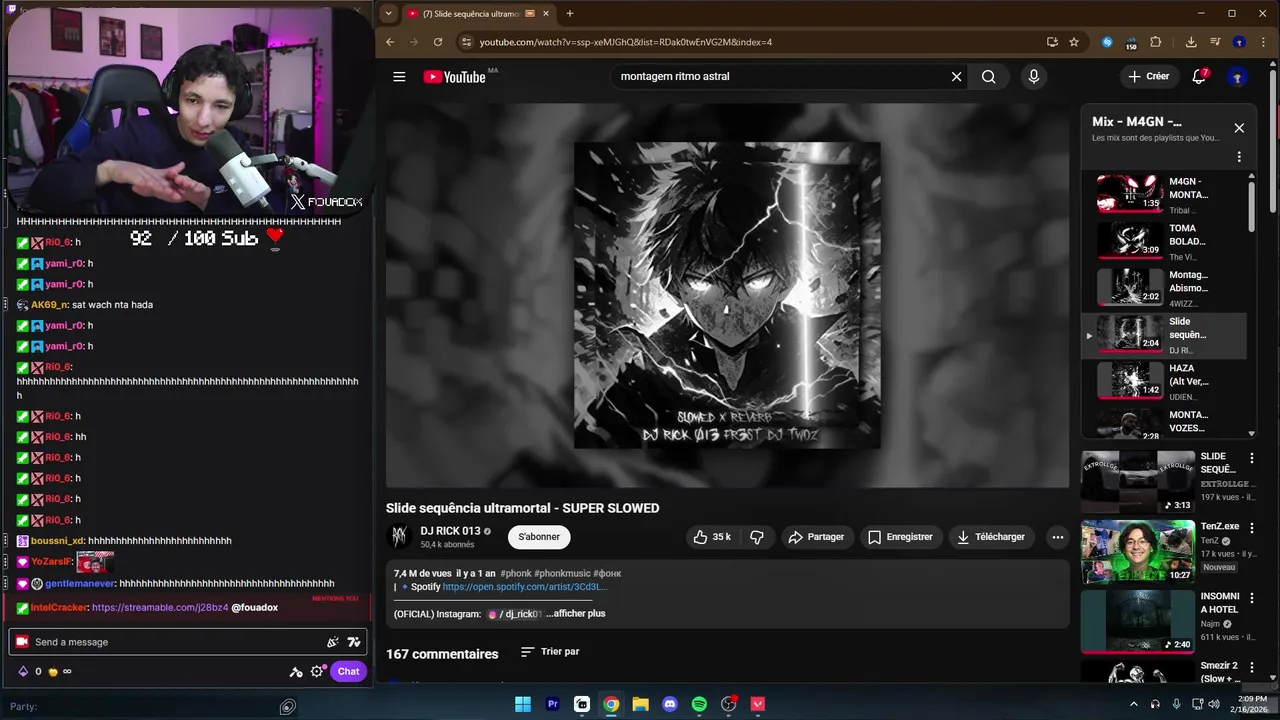Open more actions menu beside Télécharger
Image resolution: width=1280 pixels, height=720 pixels.
point(1057,537)
